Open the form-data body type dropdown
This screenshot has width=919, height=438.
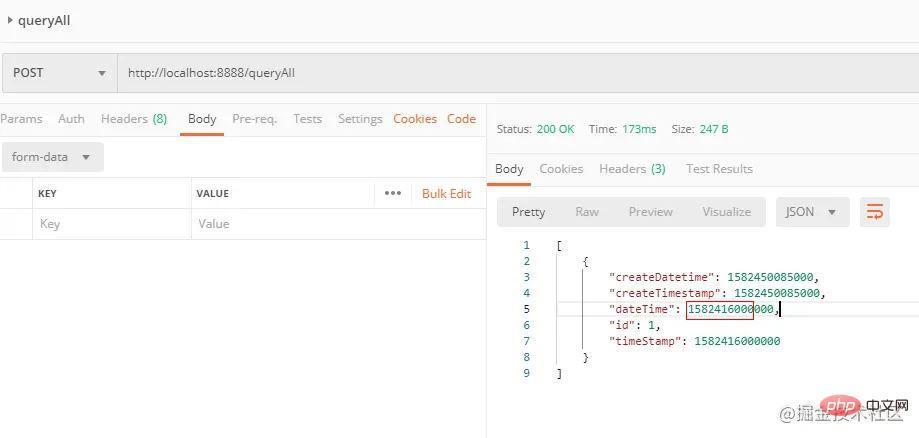coord(51,157)
